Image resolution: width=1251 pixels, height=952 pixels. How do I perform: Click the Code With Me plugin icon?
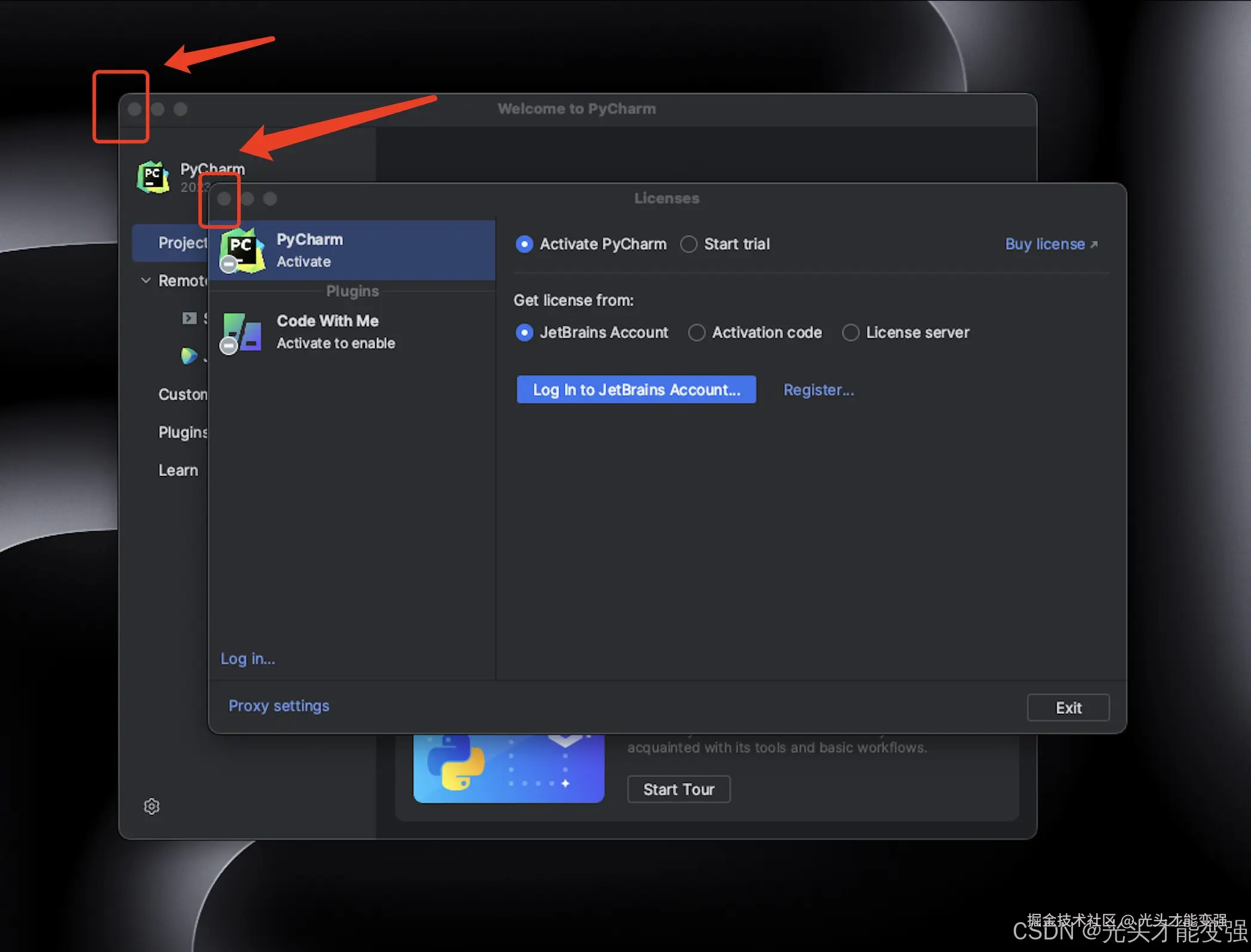tap(242, 333)
